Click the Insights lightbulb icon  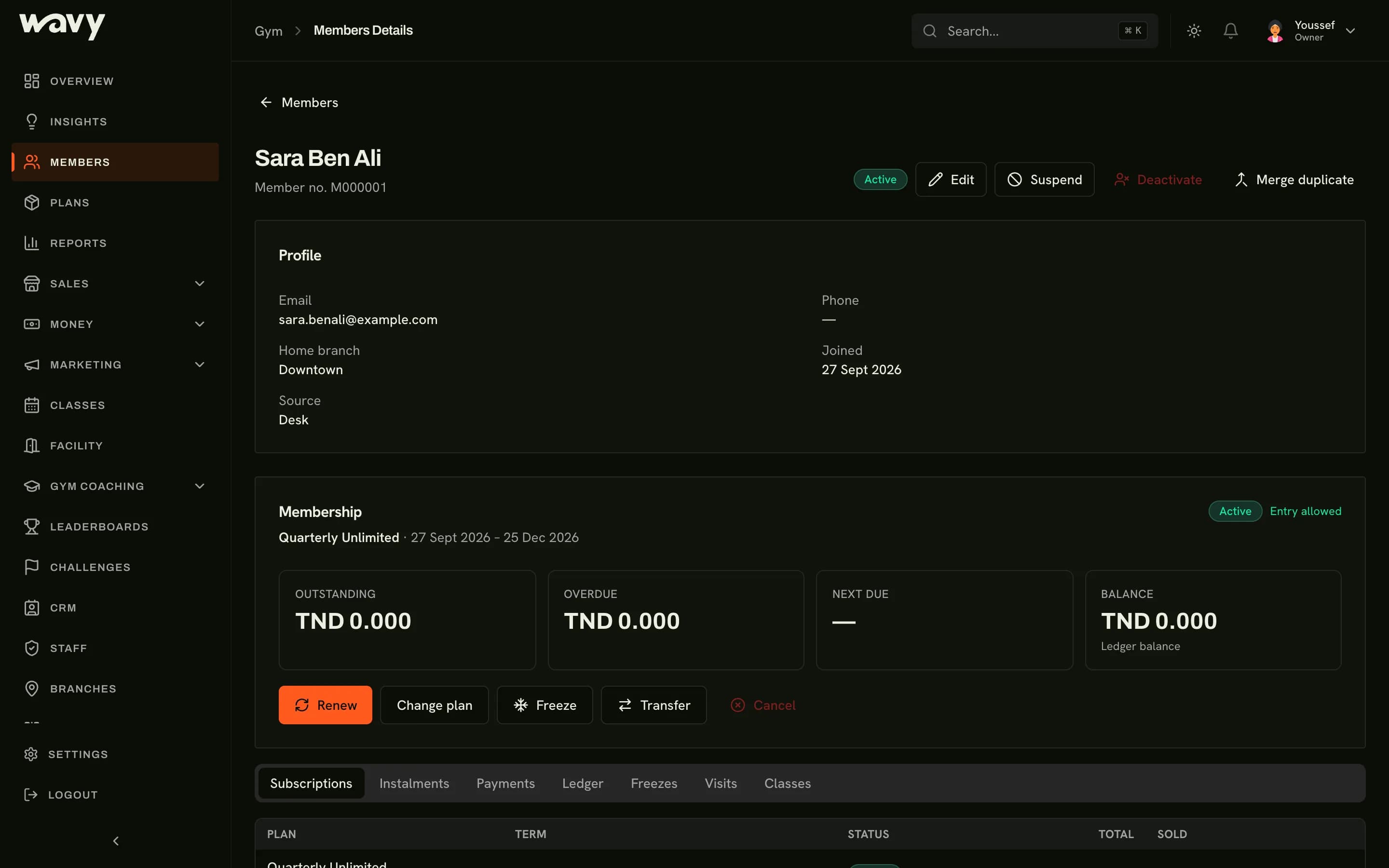pos(31,121)
